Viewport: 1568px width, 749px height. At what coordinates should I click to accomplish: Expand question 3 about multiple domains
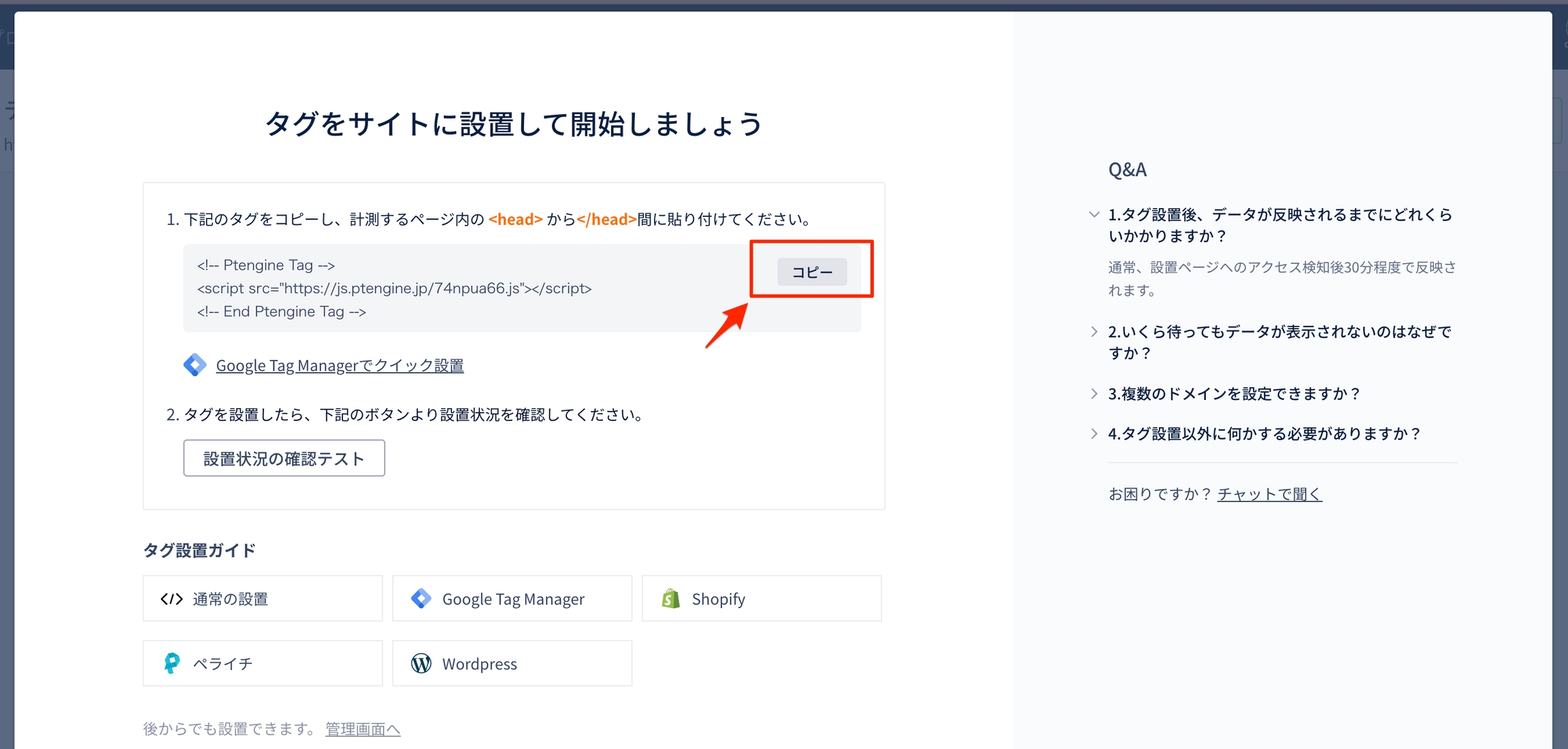click(x=1233, y=394)
